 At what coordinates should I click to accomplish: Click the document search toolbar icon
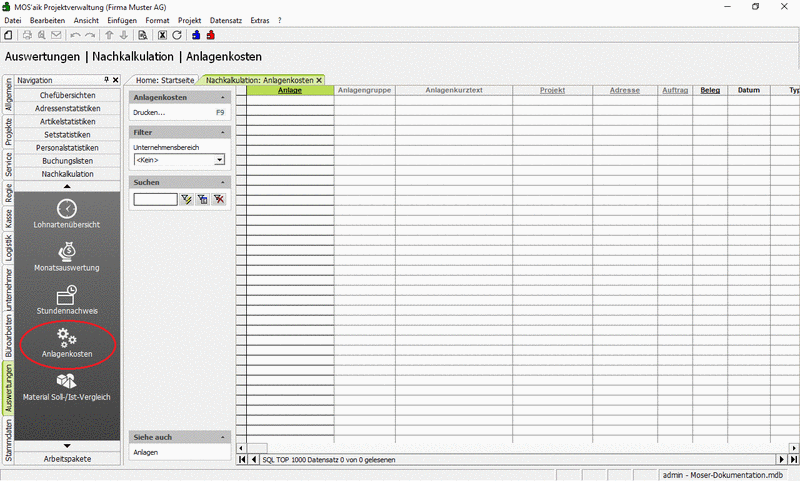pyautogui.click(x=143, y=35)
